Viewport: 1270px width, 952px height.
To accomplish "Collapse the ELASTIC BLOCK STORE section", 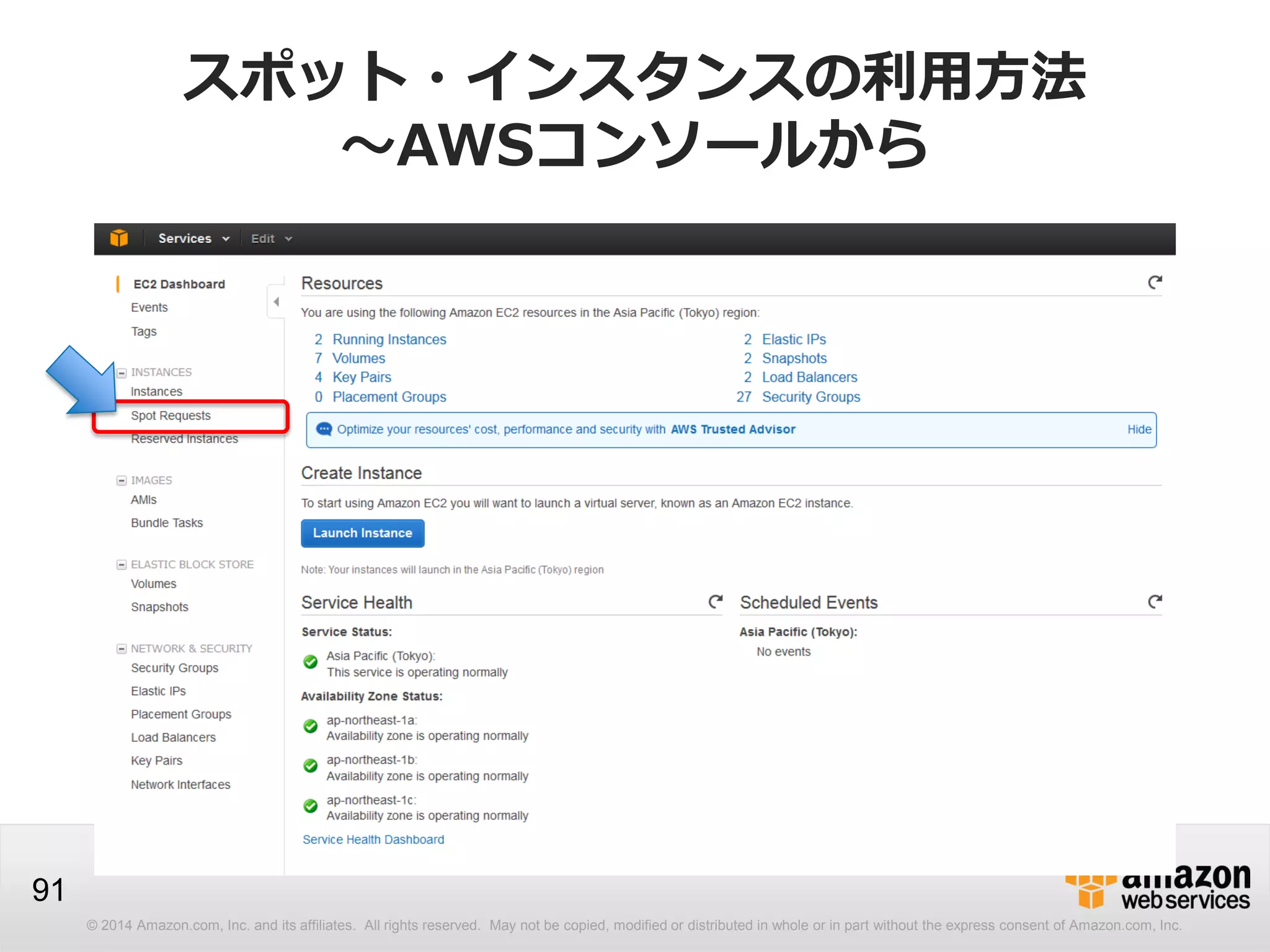I will [122, 565].
